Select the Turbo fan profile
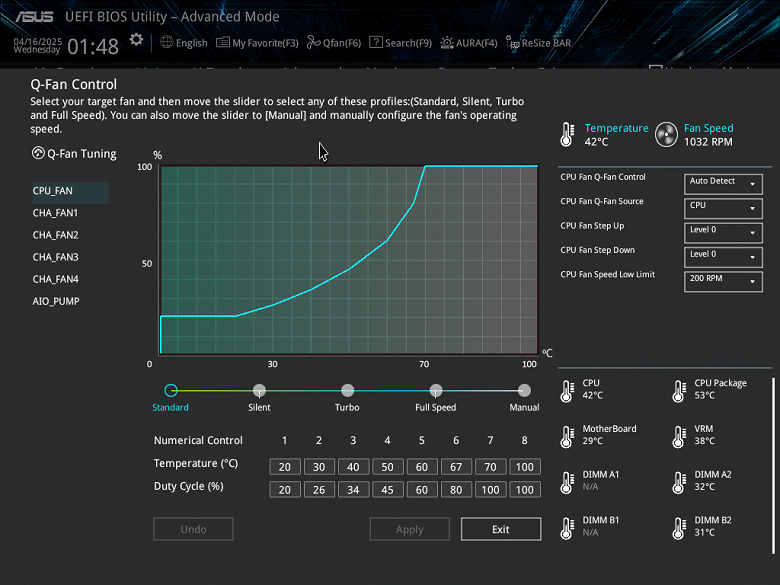 coord(347,390)
